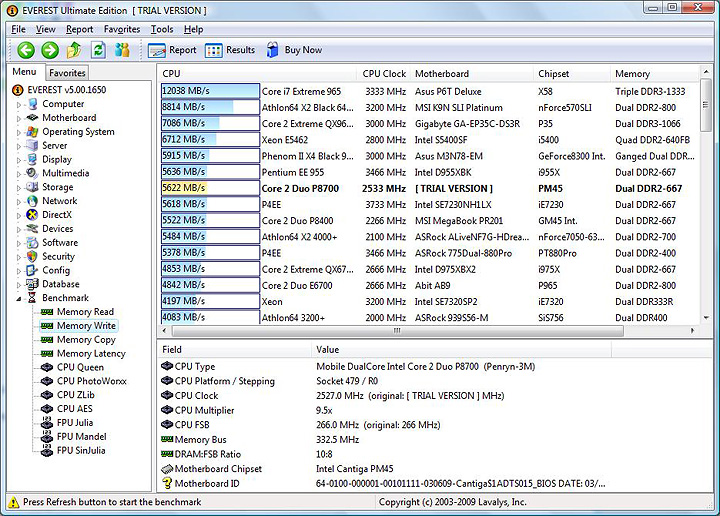This screenshot has height=516, width=720.
Task: Click the highlighted 5622 MB/s result bar
Action: [210, 188]
